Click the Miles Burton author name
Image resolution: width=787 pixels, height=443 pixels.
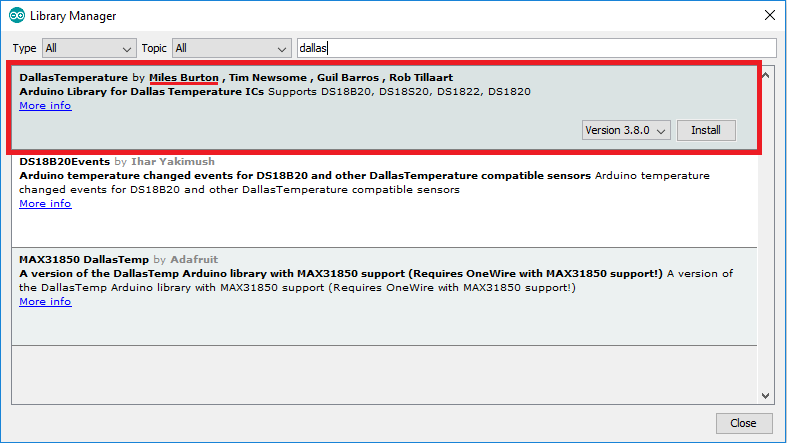coord(184,77)
